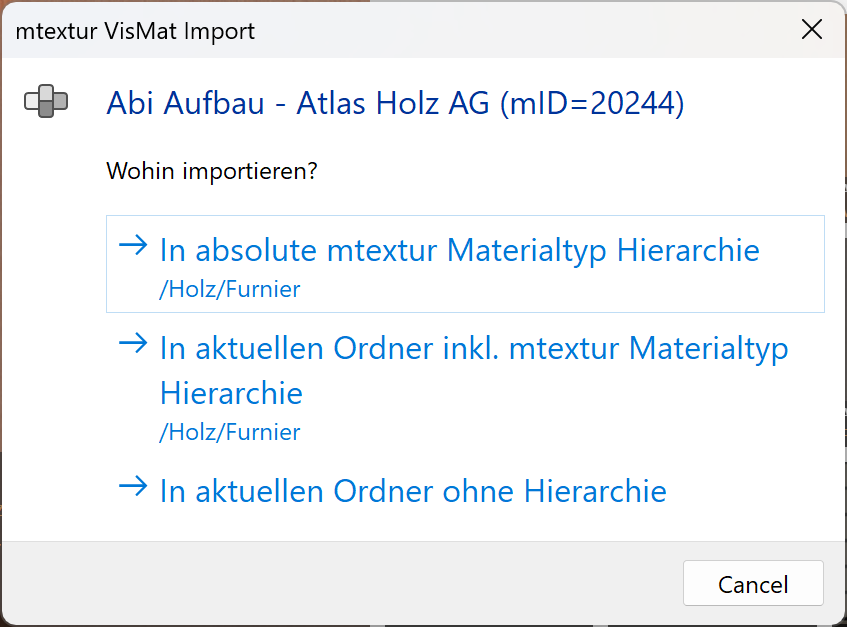Click the Cancel button
The width and height of the screenshot is (847, 627).
[x=753, y=583]
